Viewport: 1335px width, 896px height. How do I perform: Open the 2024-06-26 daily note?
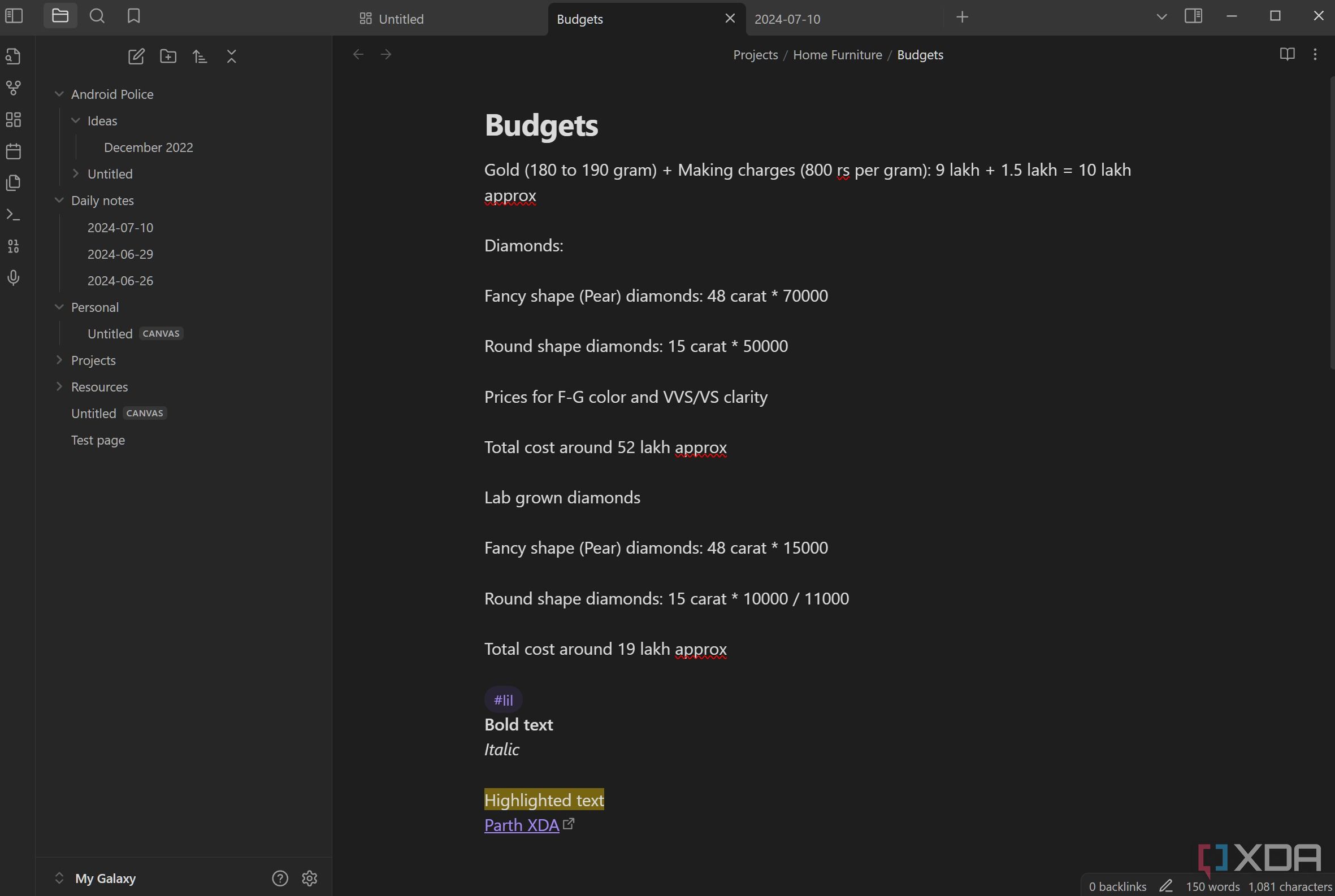(120, 281)
